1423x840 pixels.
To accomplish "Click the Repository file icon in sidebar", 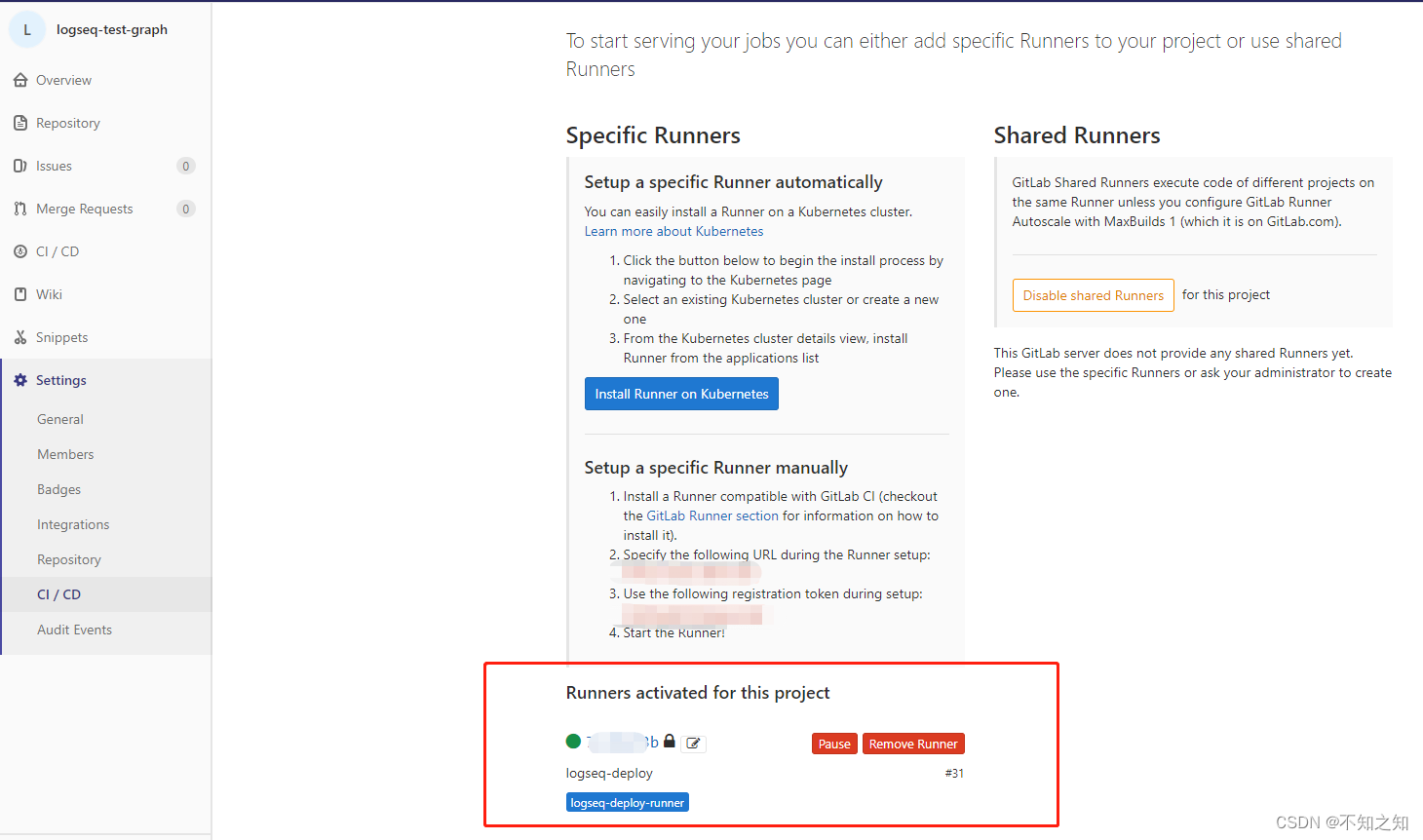I will click(x=20, y=123).
